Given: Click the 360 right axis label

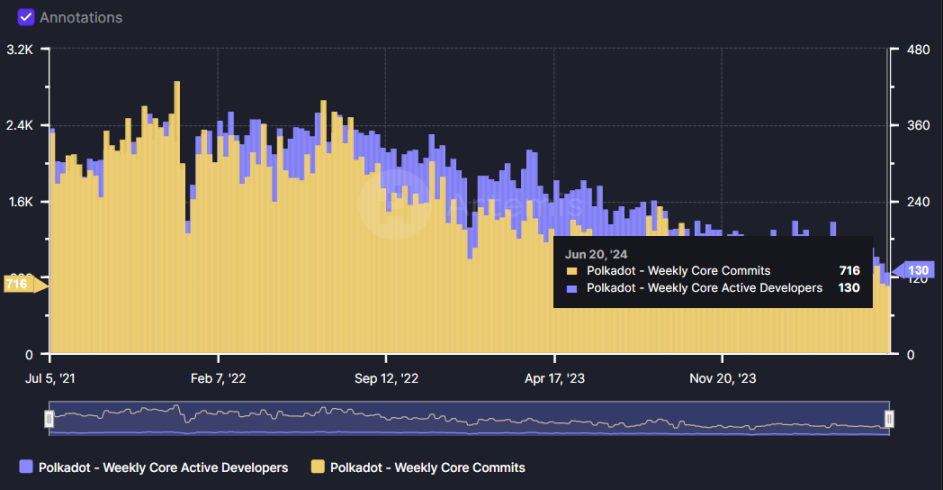Looking at the screenshot, I should pos(918,126).
